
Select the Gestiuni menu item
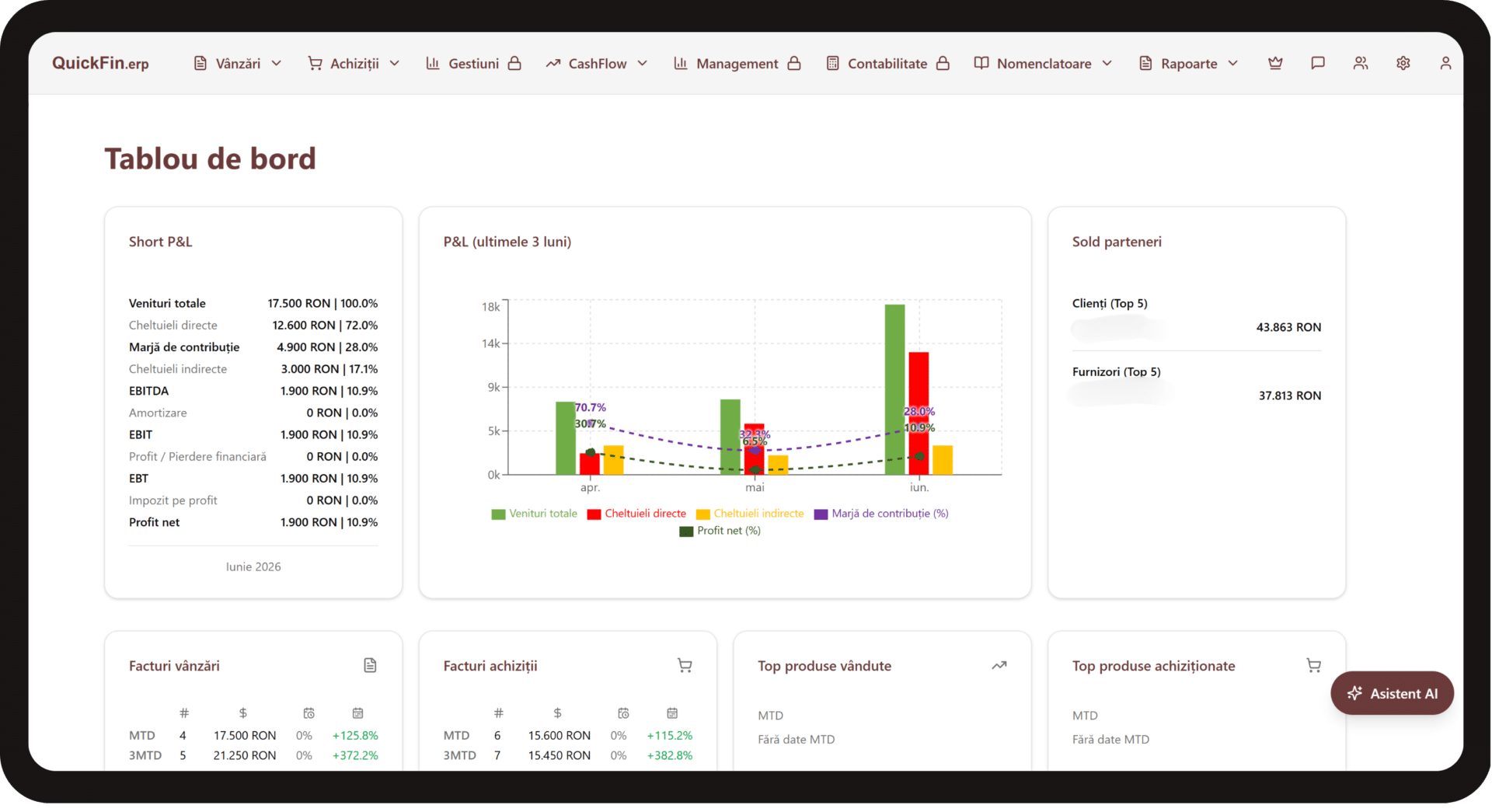[x=473, y=63]
